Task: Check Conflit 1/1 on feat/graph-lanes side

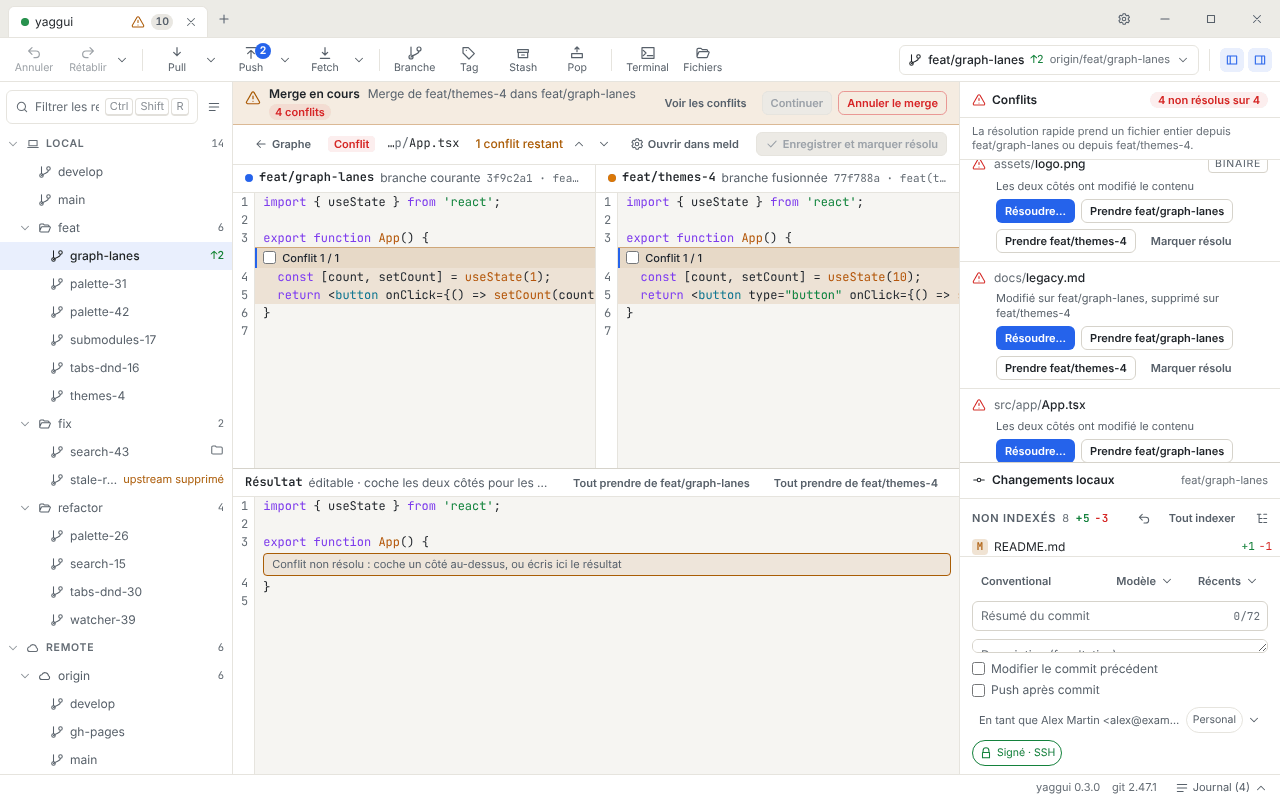Action: click(x=270, y=258)
